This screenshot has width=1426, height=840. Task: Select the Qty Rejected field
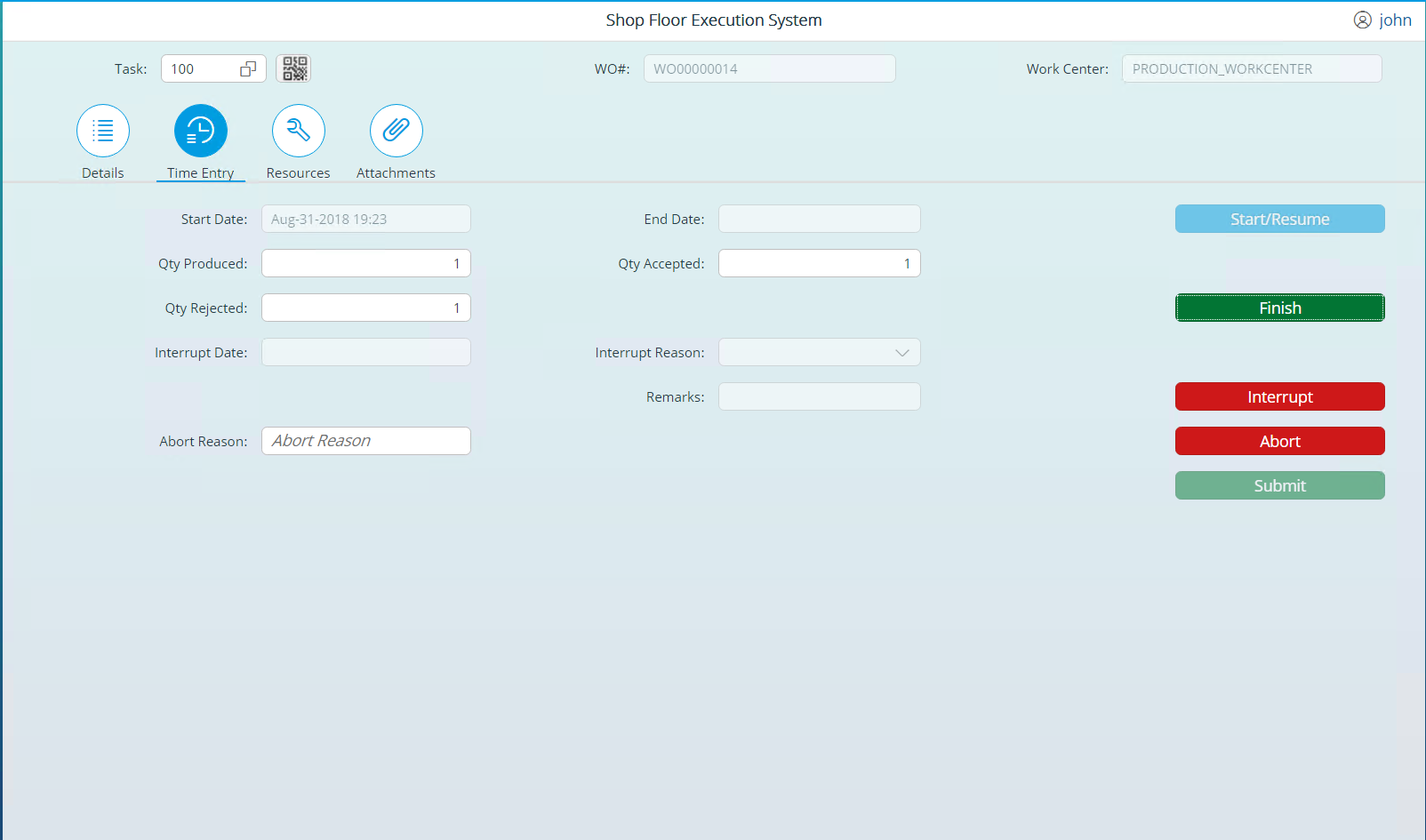pos(365,308)
